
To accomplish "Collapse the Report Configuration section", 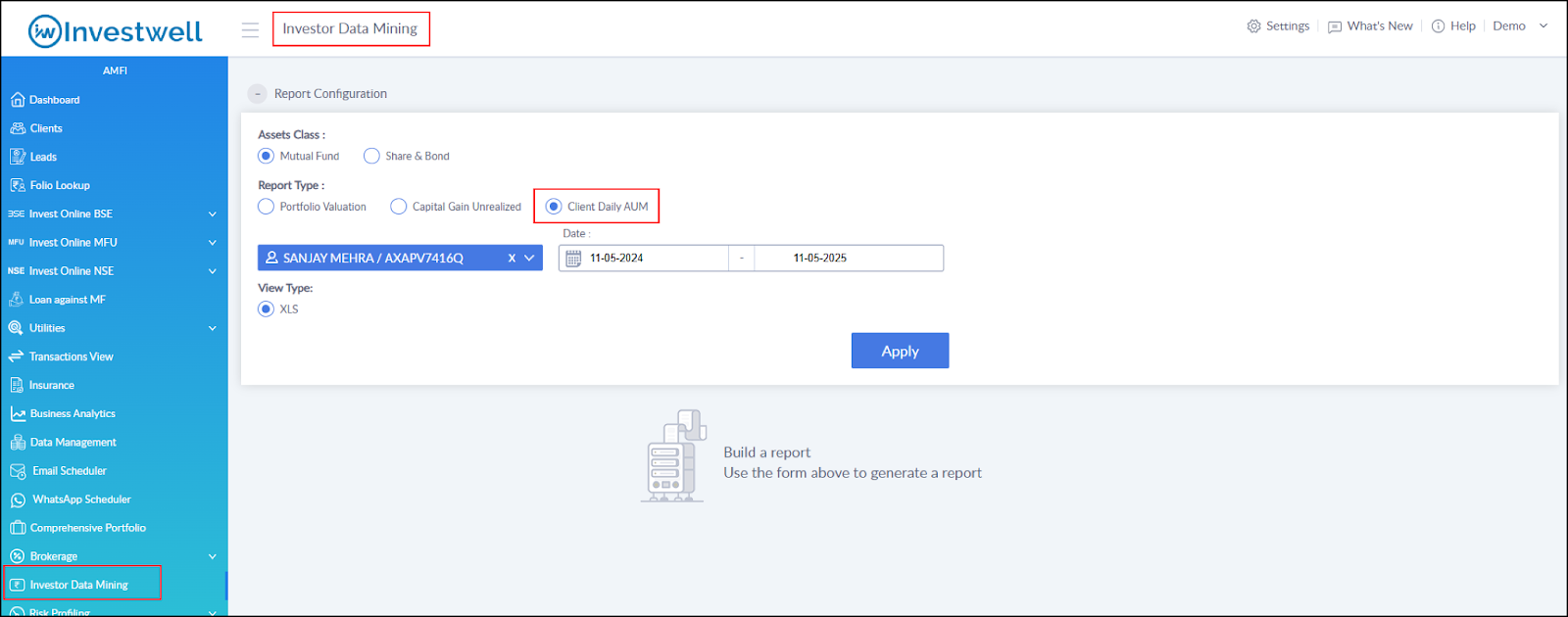I will (258, 94).
